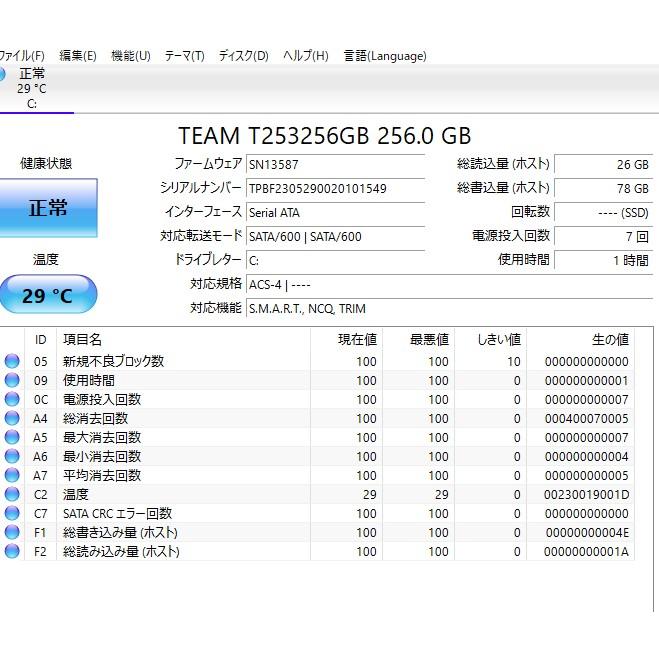Select the 平均消去回数 attribute row
659x659 pixels.
coord(317,475)
